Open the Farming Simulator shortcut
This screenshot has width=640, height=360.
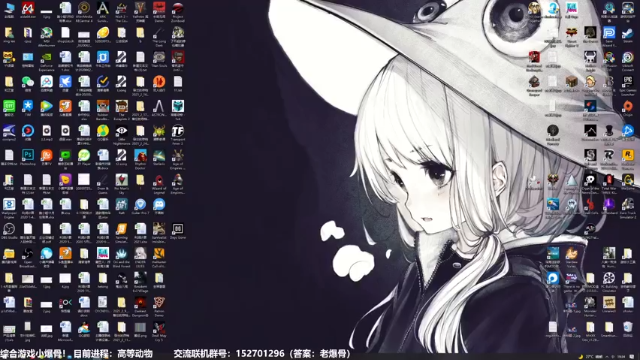pos(122,232)
